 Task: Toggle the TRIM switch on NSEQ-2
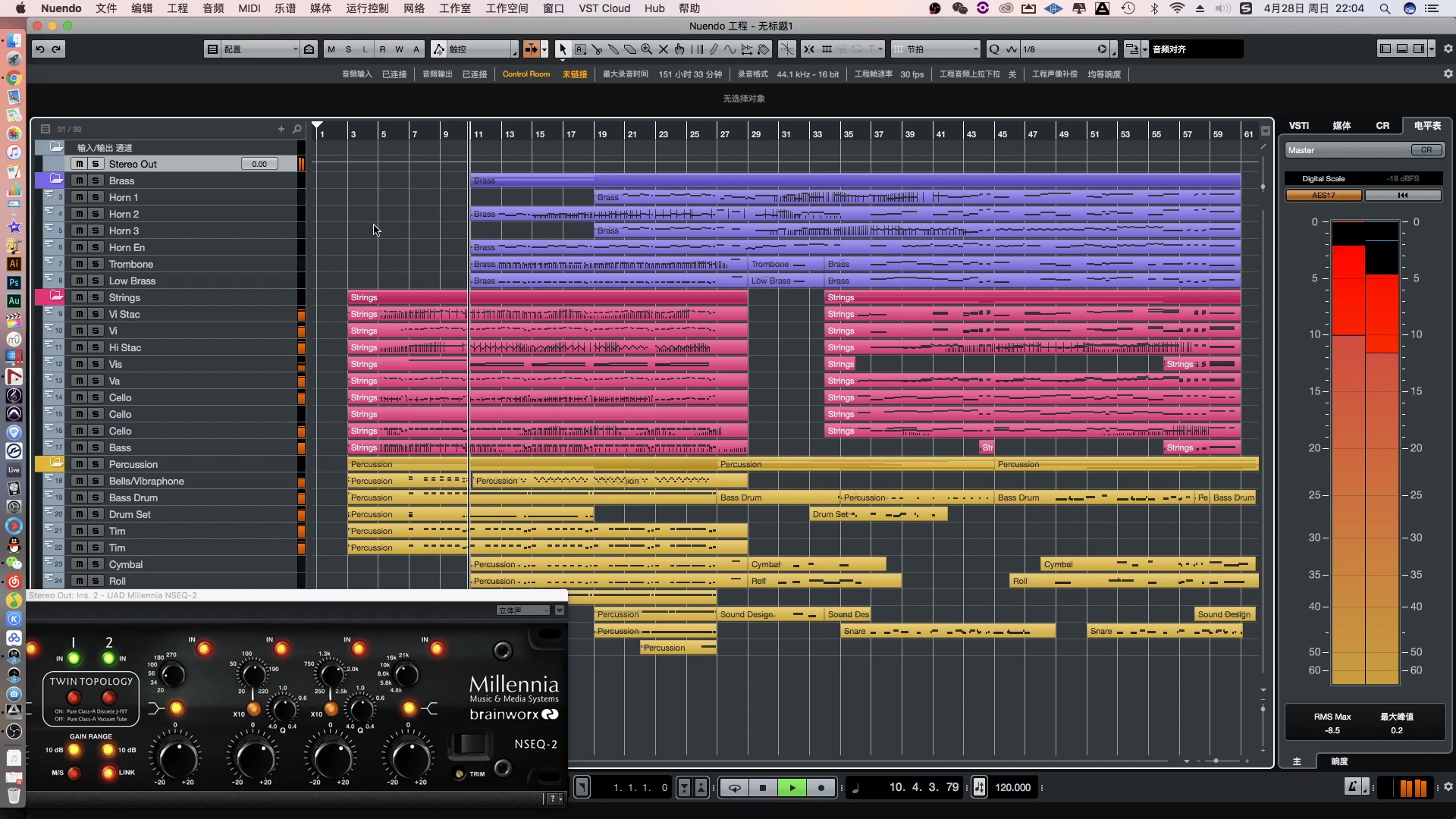(460, 773)
